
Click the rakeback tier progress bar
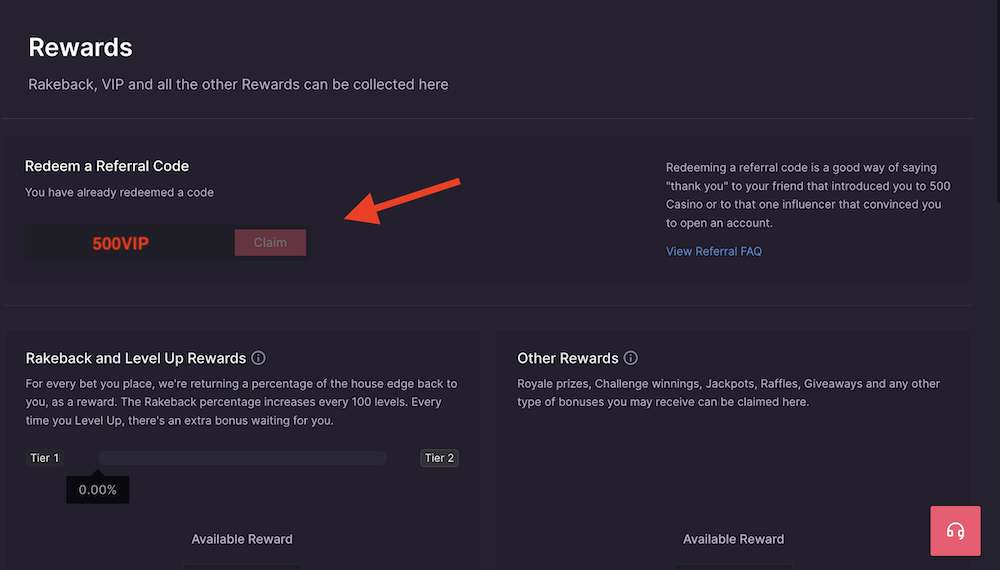coord(242,458)
